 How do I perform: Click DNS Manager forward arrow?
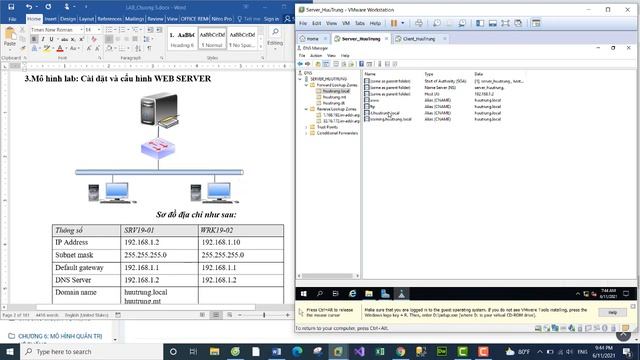point(307,64)
